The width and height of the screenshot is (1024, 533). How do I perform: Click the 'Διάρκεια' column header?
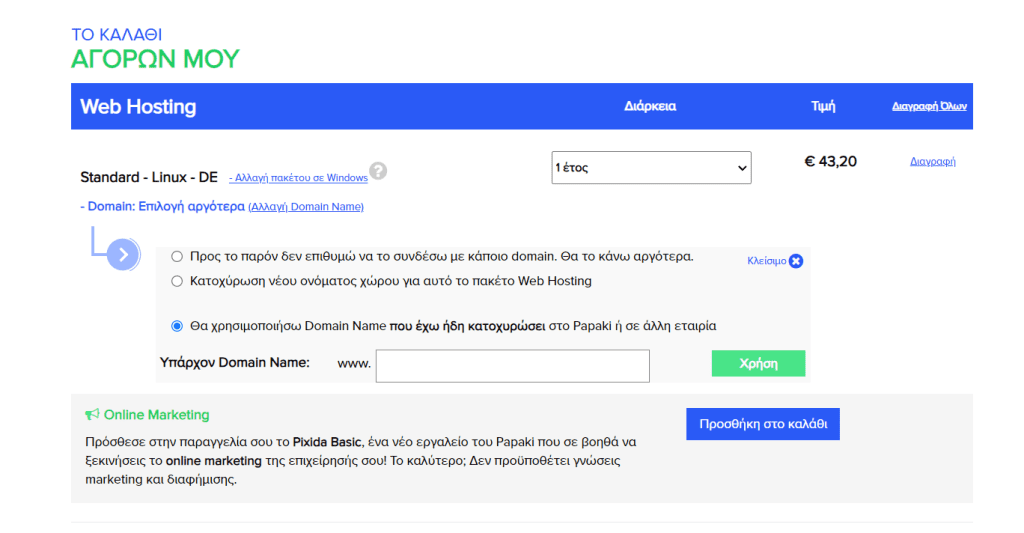pos(650,106)
